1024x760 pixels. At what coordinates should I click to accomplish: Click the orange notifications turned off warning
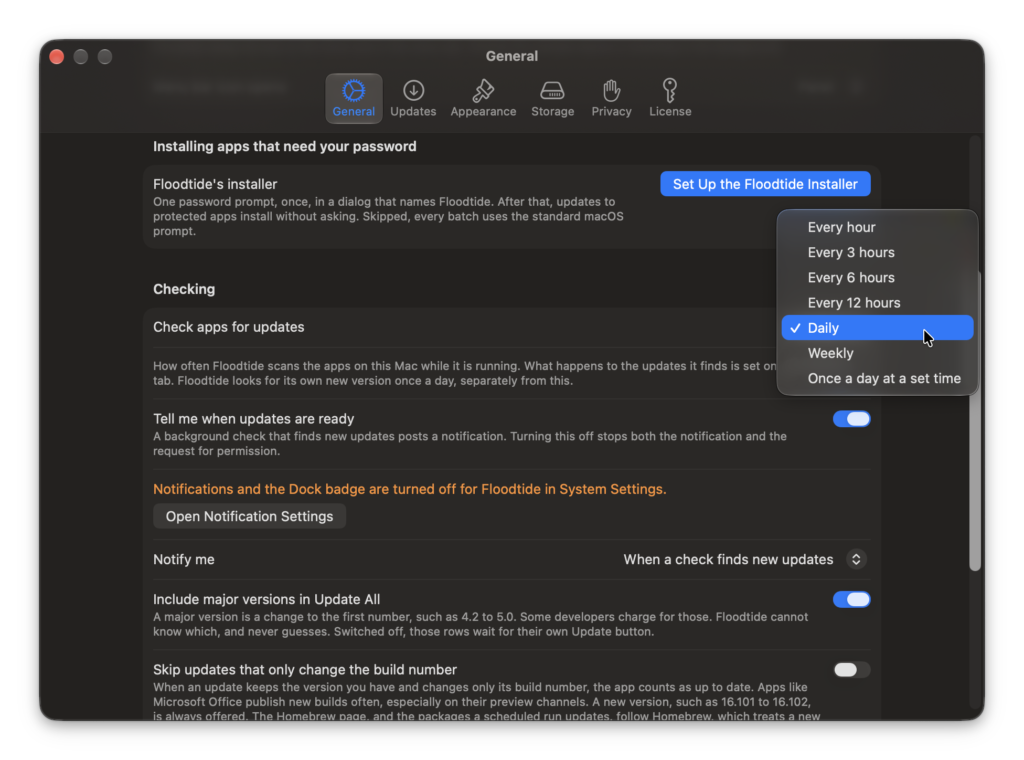pos(409,489)
